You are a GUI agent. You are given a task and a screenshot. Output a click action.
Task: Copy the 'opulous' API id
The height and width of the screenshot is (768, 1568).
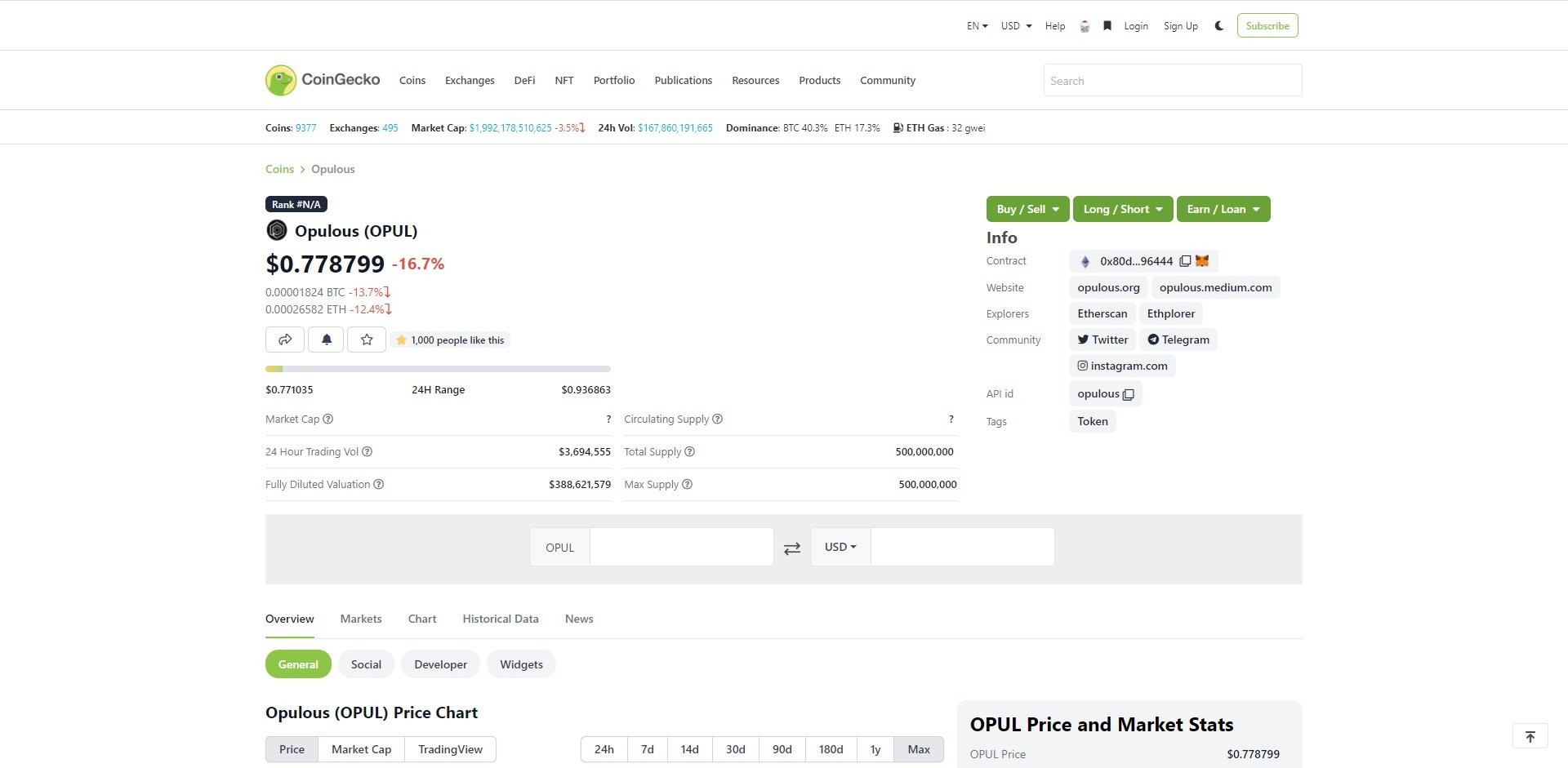(x=1129, y=393)
